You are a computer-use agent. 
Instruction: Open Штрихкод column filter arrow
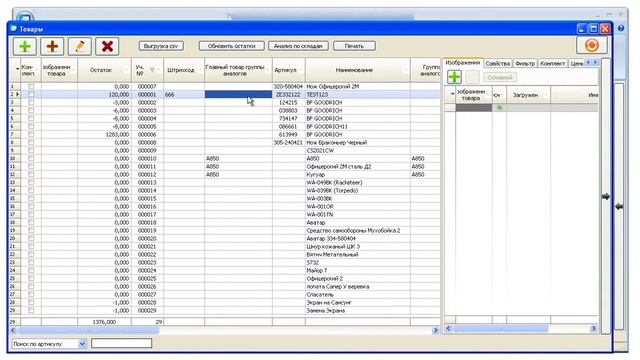(200, 70)
